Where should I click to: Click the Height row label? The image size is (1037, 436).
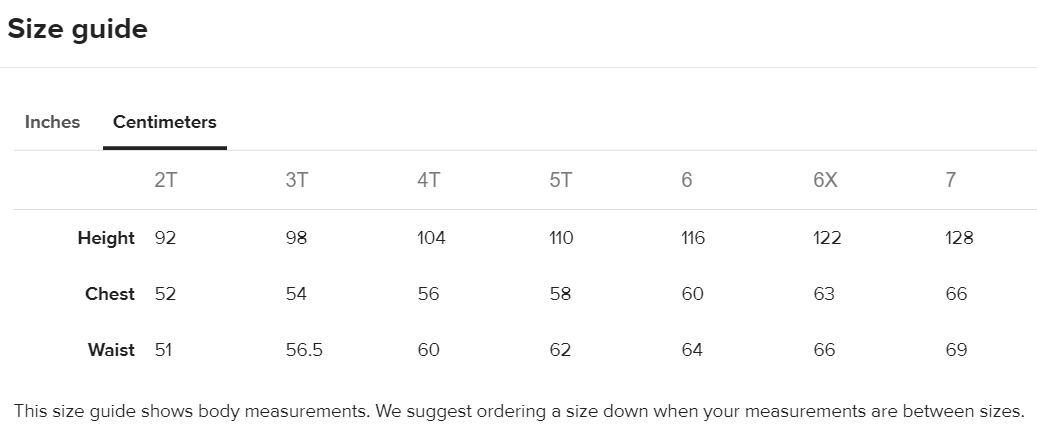(x=106, y=238)
